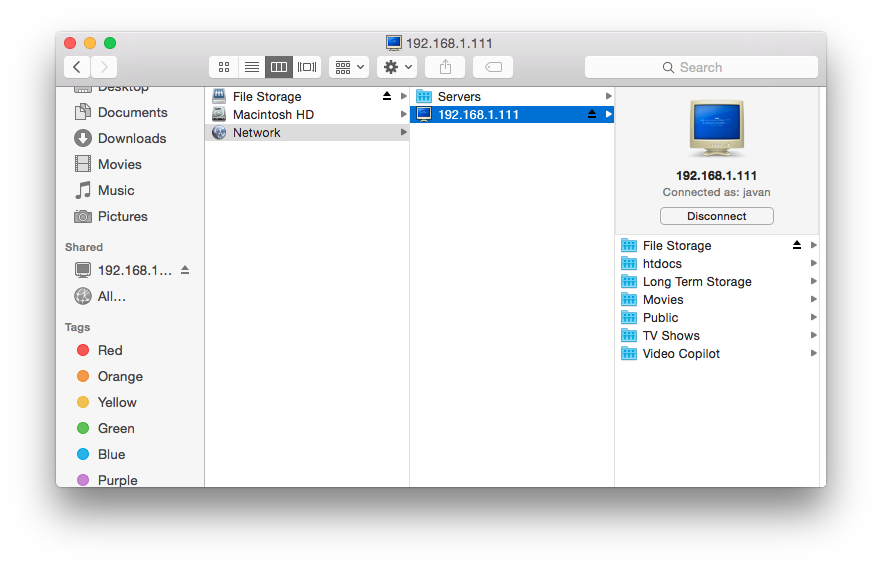Viewport: 882px width, 567px height.
Task: Expand Public folder arrow
Action: pyautogui.click(x=813, y=317)
